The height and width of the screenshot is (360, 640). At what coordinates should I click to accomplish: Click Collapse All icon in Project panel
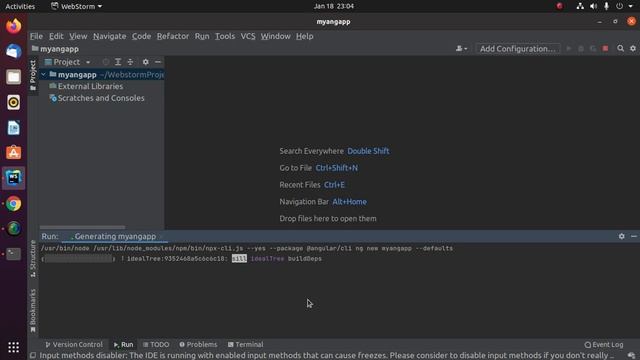pos(130,62)
